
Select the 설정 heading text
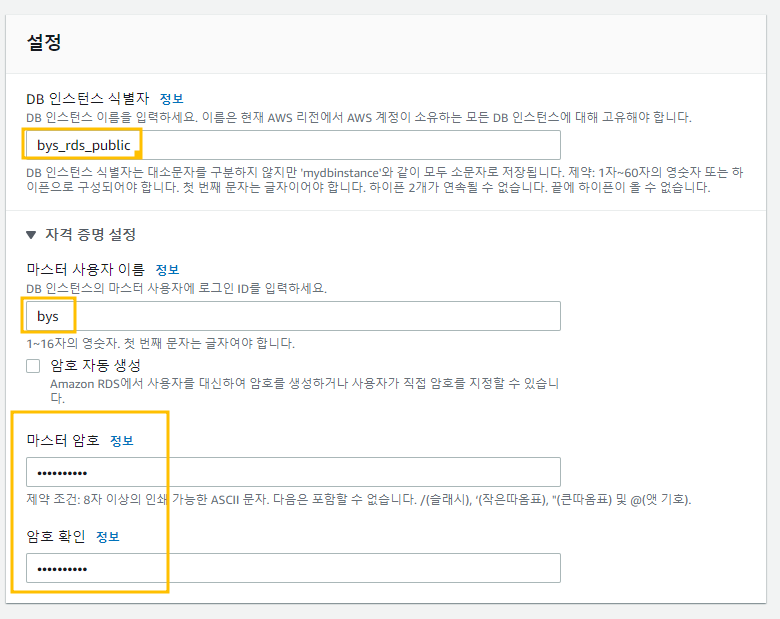pyautogui.click(x=44, y=42)
